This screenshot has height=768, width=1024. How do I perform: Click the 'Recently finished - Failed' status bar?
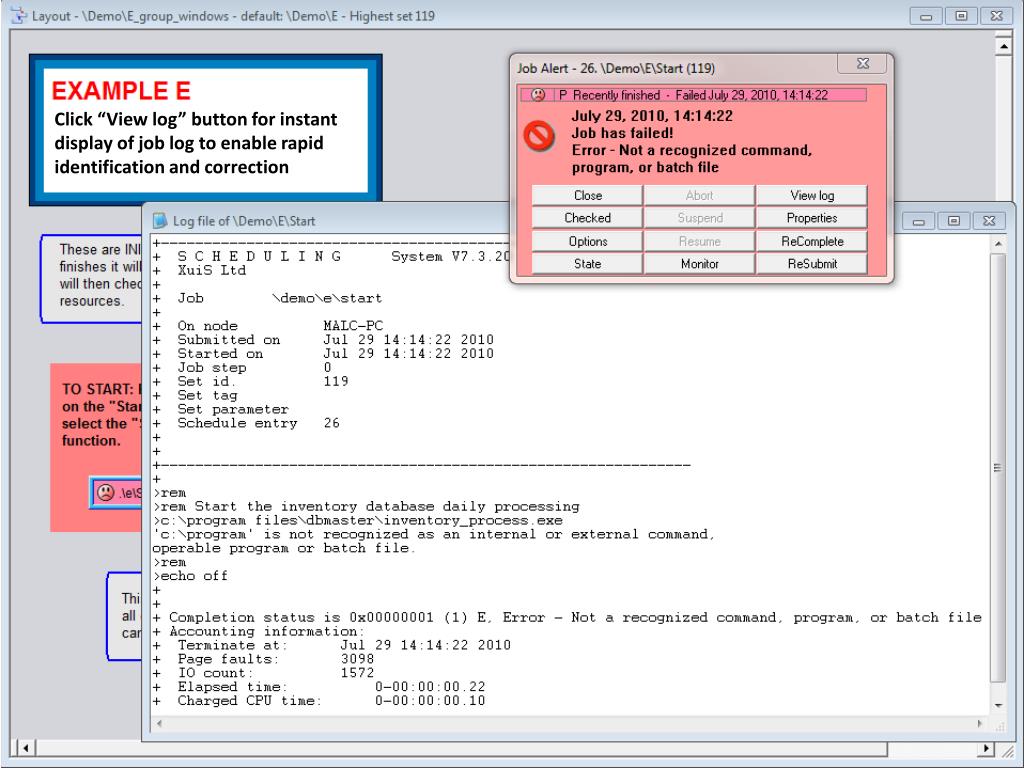[694, 95]
